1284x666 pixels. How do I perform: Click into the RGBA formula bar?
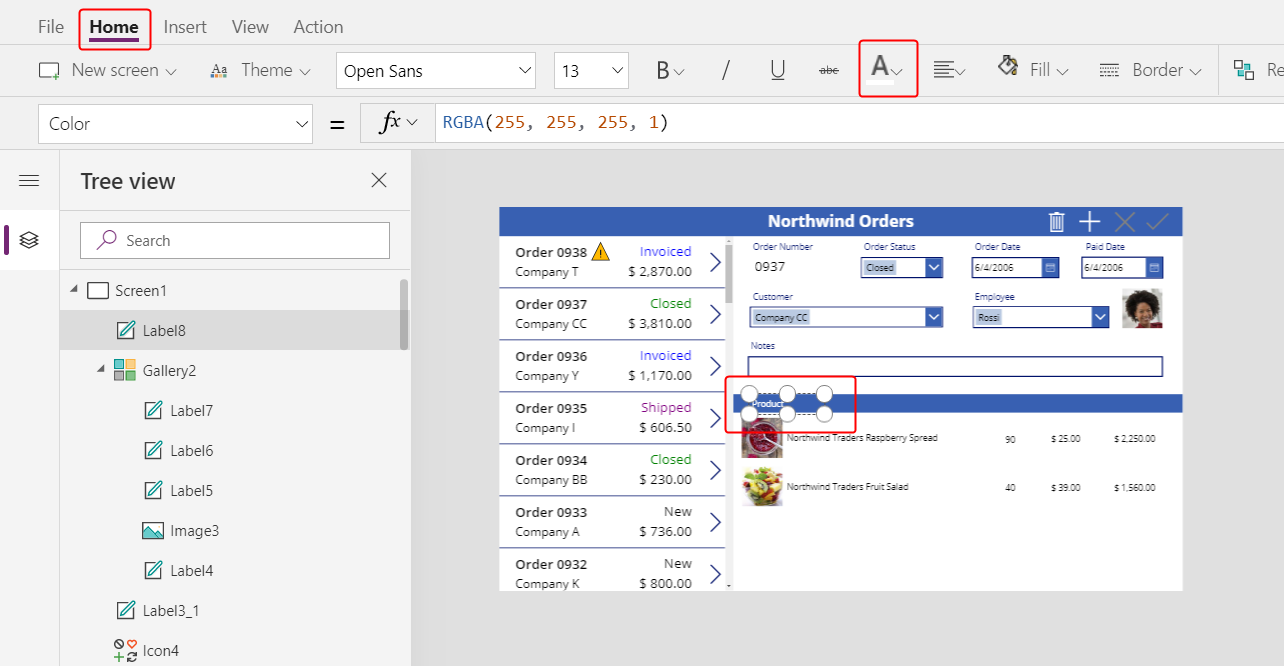tap(860, 123)
